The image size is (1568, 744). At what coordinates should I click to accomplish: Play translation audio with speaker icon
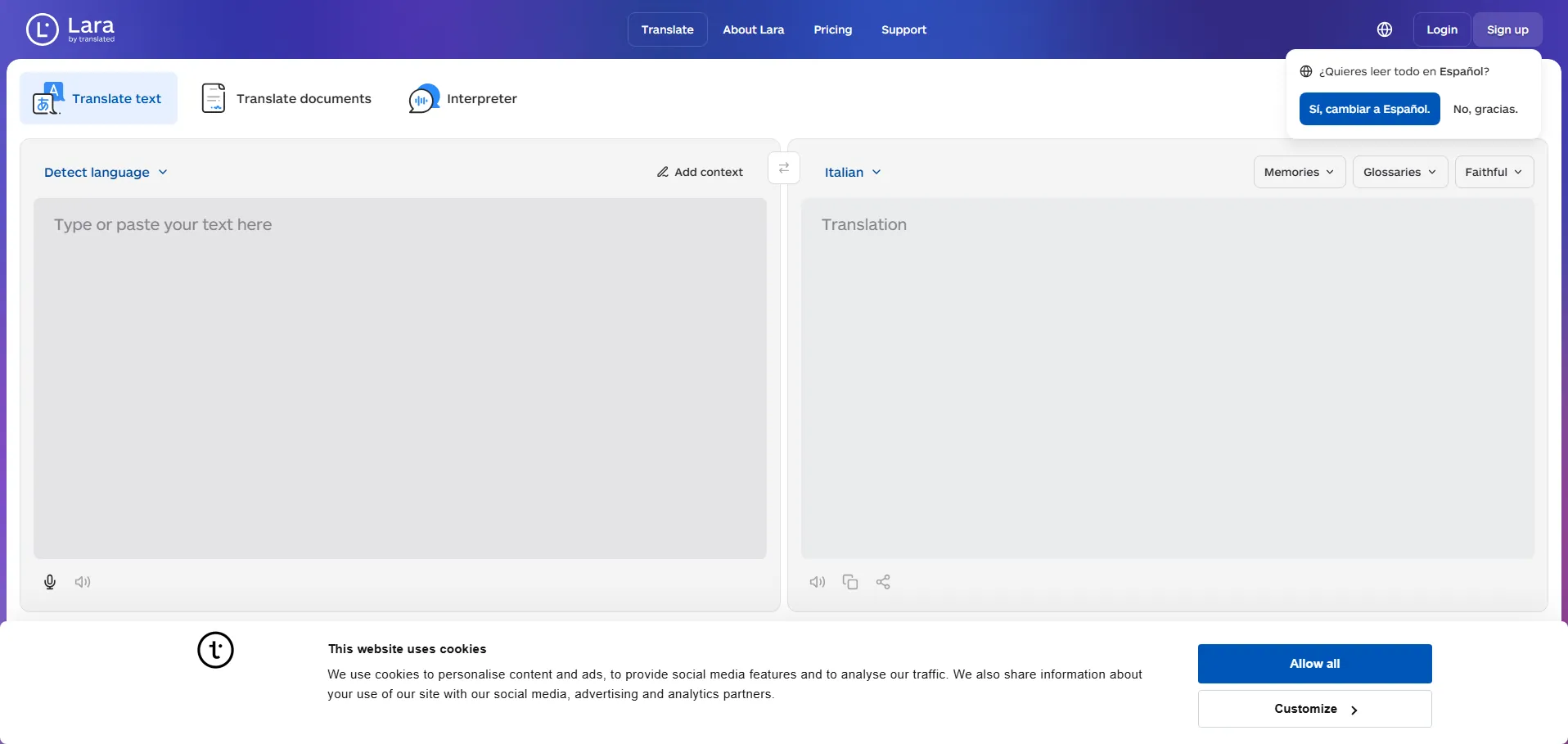(818, 582)
